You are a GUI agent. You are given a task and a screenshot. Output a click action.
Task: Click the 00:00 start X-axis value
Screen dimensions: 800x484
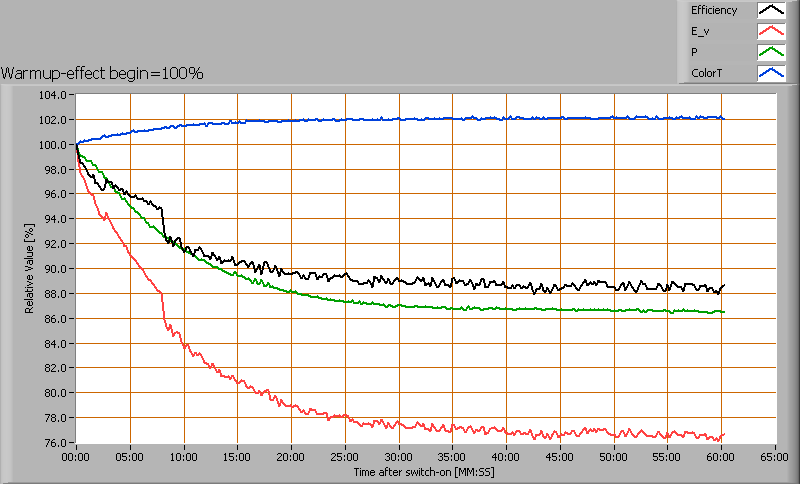tap(76, 456)
